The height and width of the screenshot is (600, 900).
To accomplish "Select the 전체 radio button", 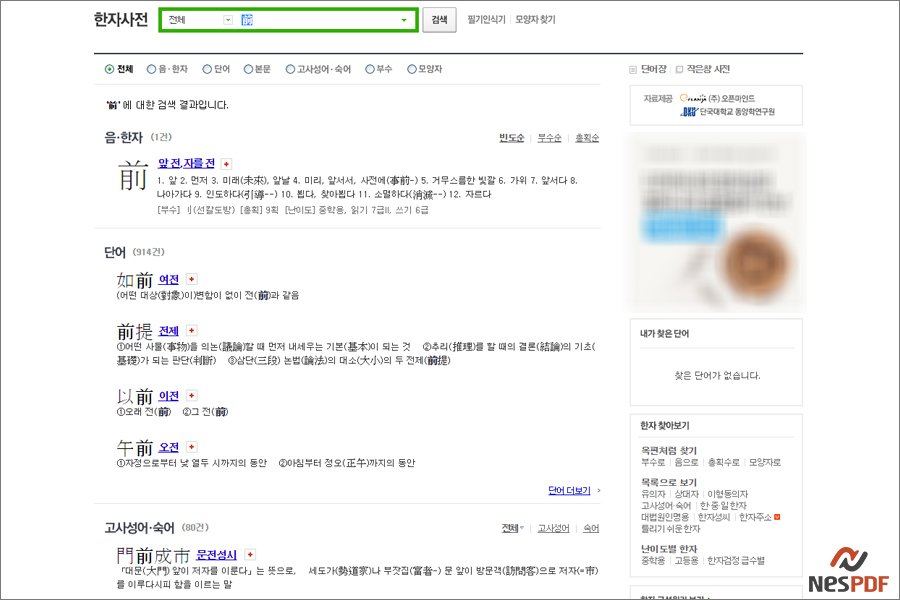I will coord(109,69).
